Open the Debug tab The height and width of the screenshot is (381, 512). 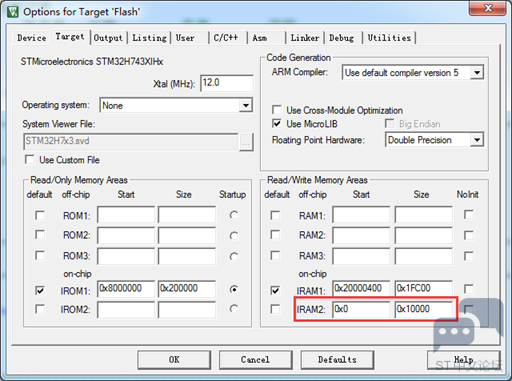coord(342,38)
